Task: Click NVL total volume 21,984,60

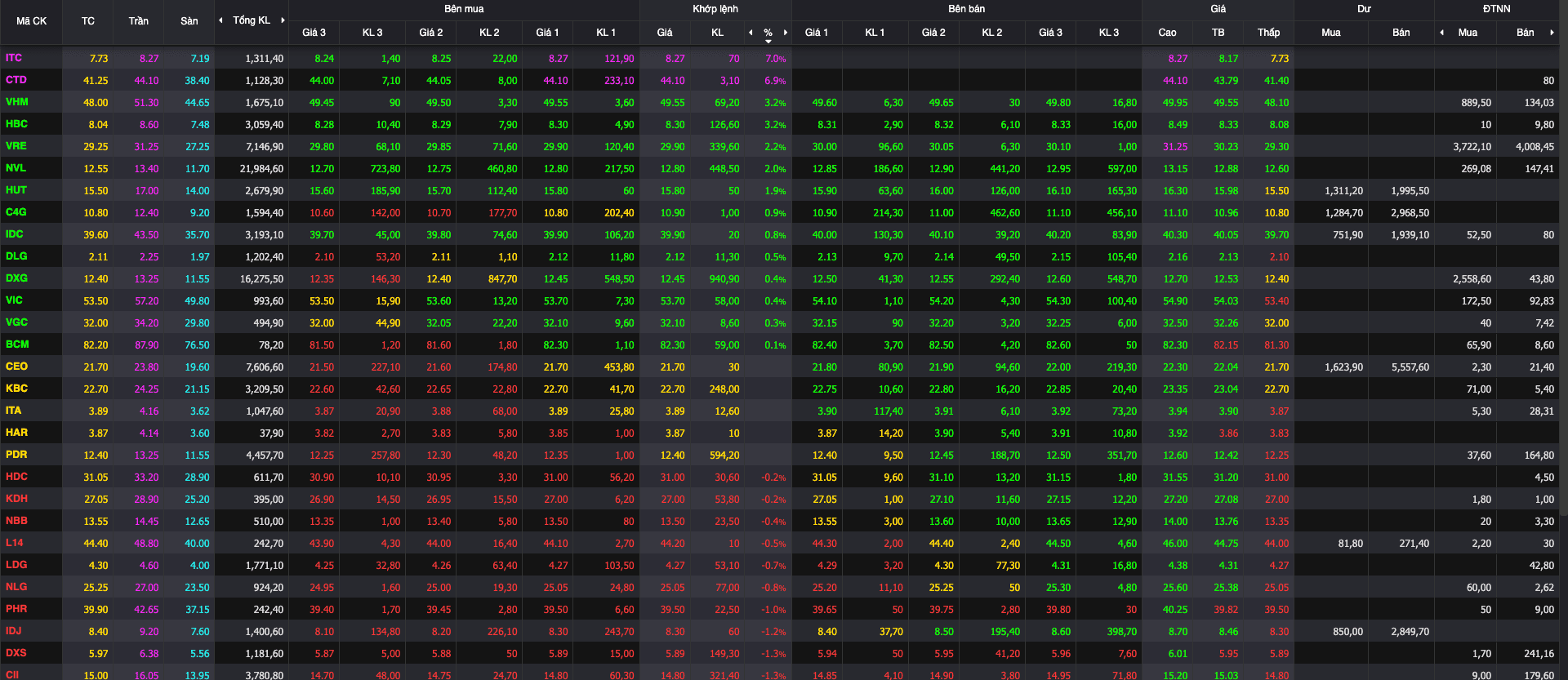Action: (261, 169)
